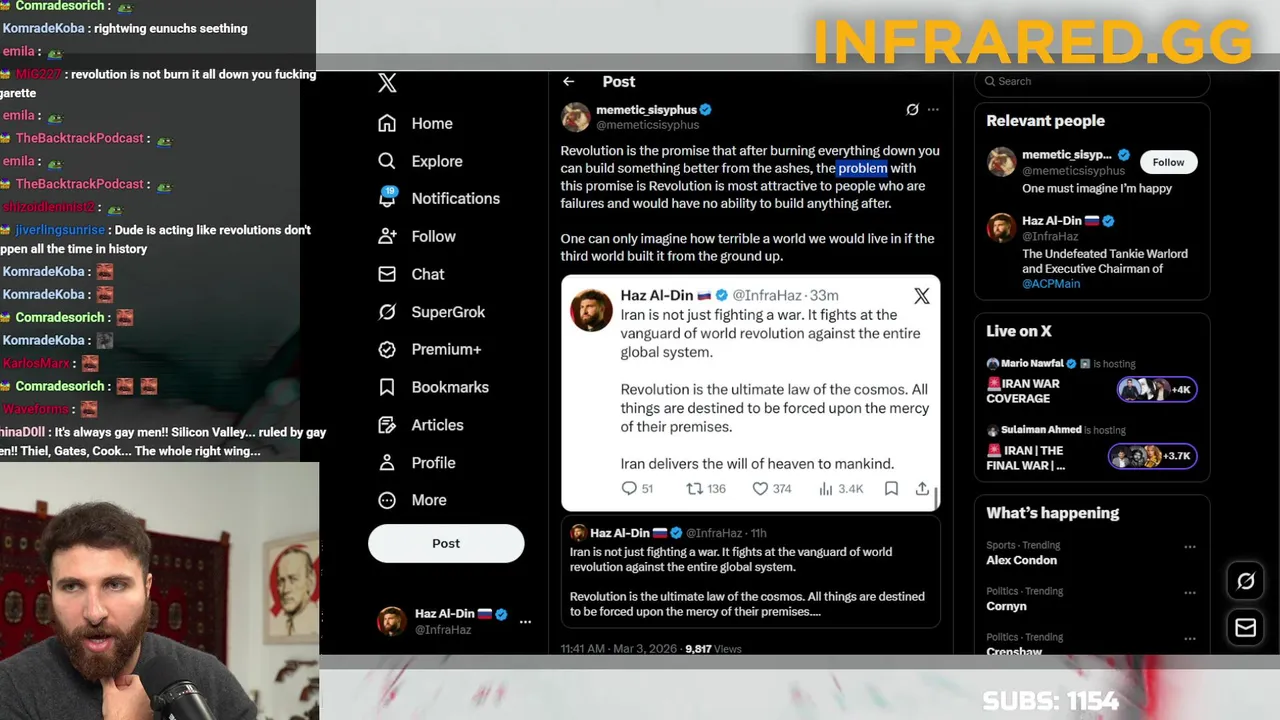Click the Follow person-plus icon

pyautogui.click(x=387, y=236)
